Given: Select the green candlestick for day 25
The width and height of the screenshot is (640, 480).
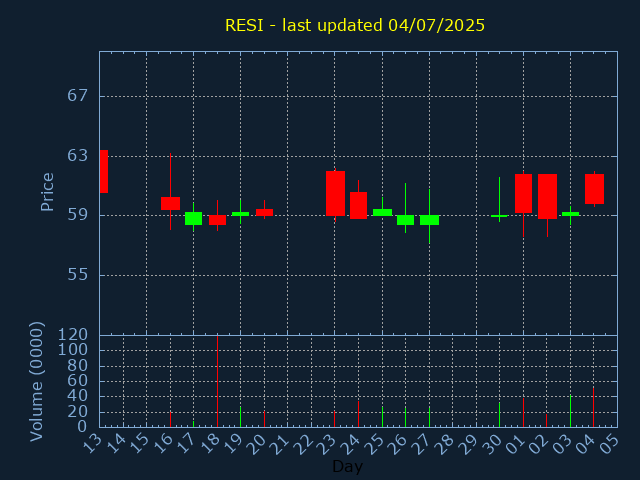Looking at the screenshot, I should (x=382, y=212).
